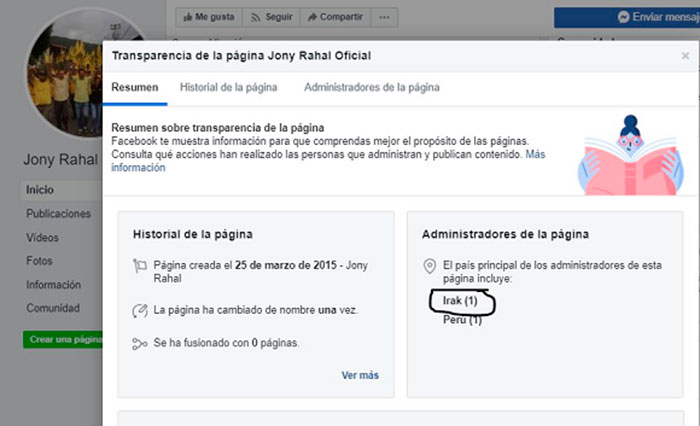Open Fotos in the left sidebar
Screen dimensions: 700x426
39,261
